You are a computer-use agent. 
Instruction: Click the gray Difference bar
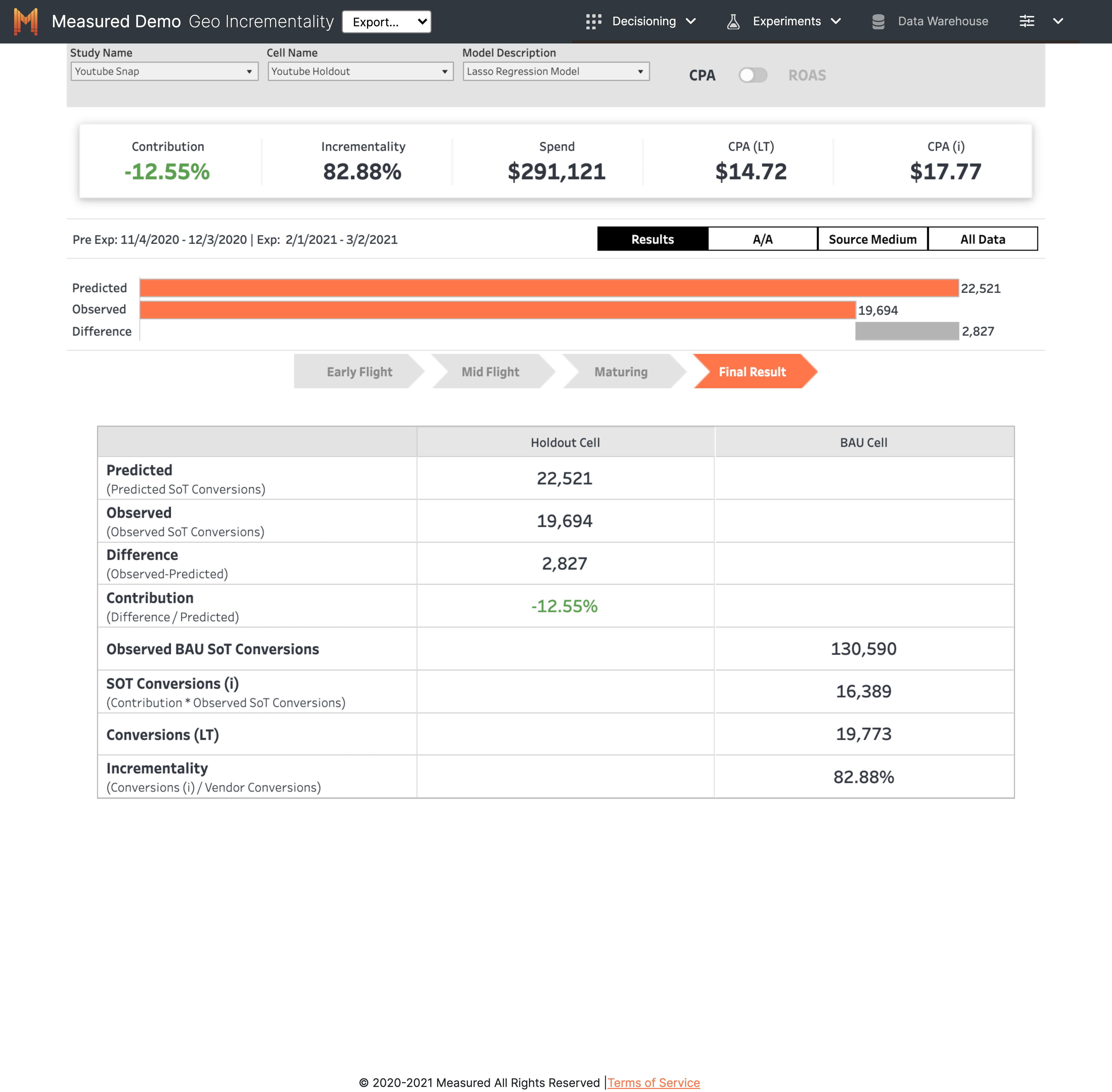pos(907,331)
